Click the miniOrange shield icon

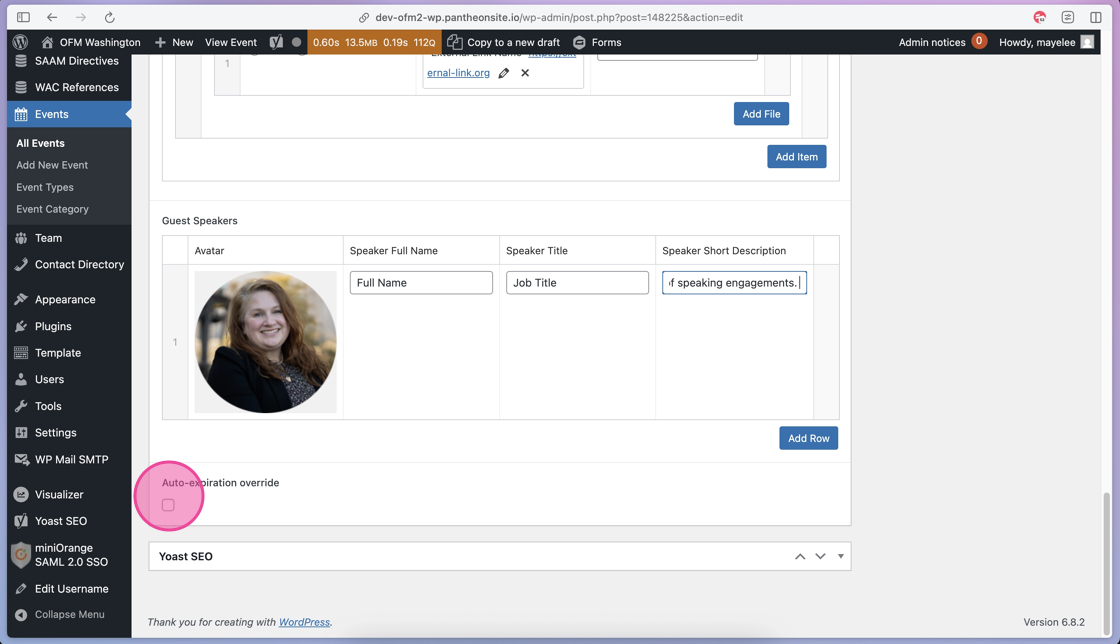point(21,554)
